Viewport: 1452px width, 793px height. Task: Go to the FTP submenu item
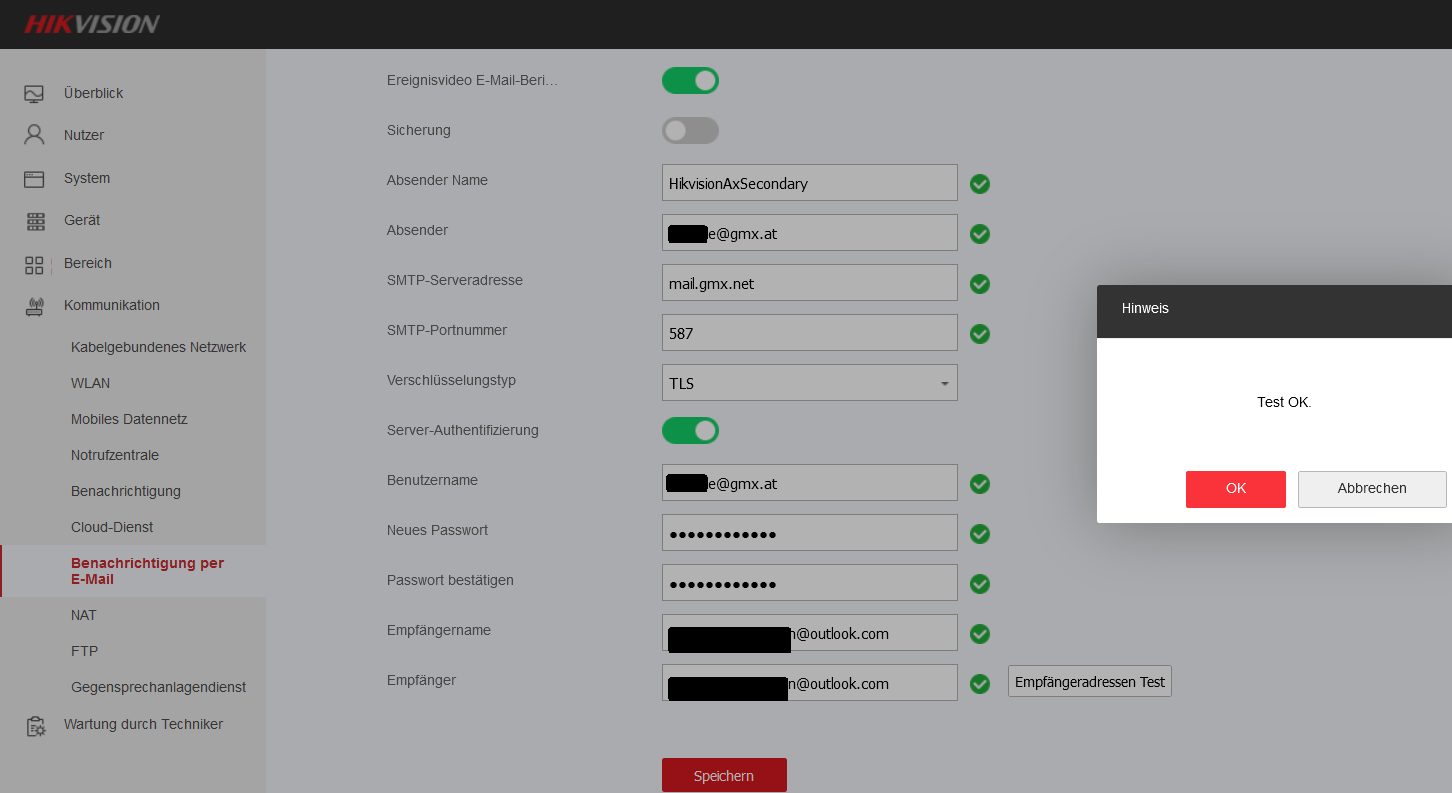[84, 651]
